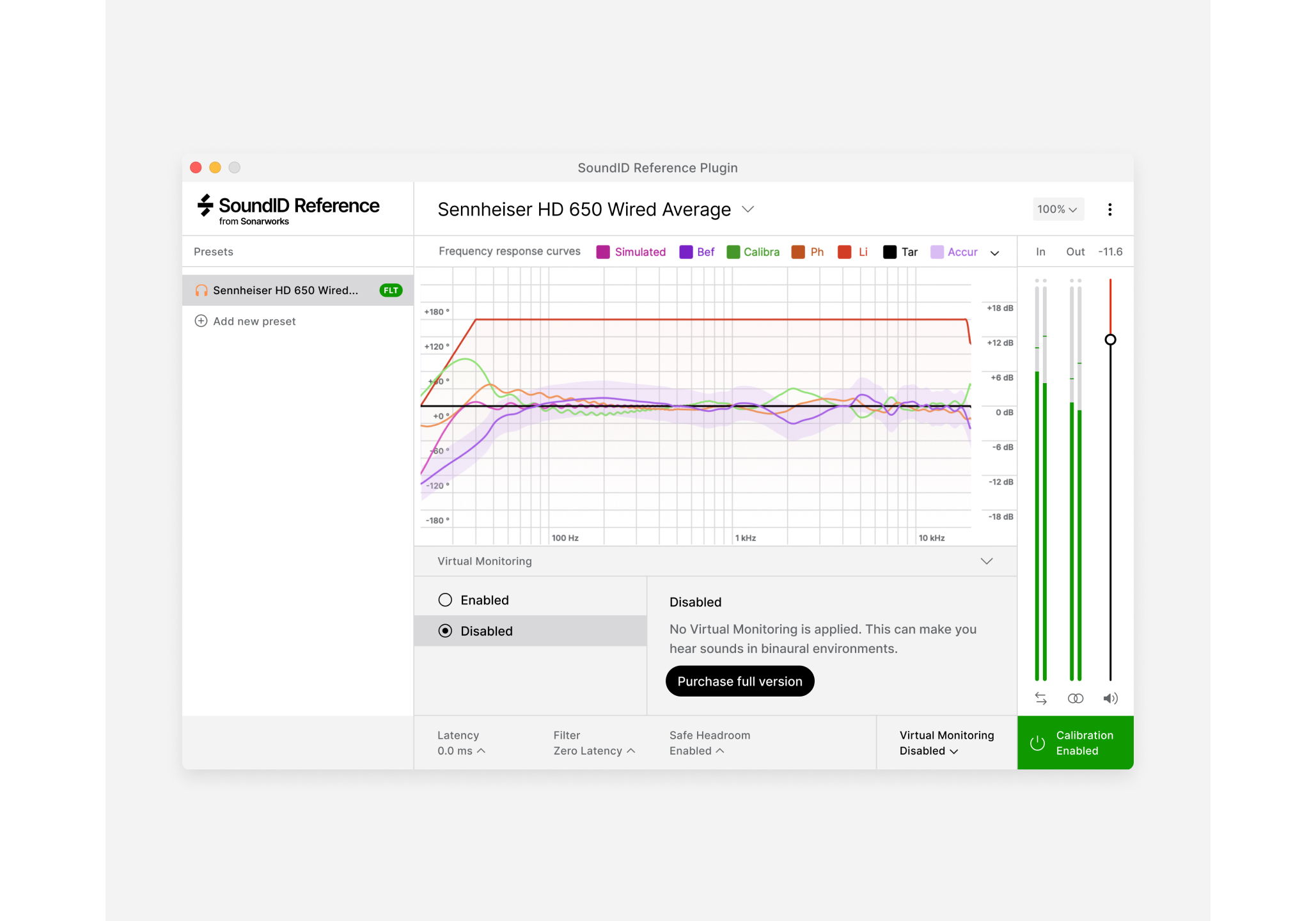Click the swap channels icon under meters
The height and width of the screenshot is (921, 1316).
point(1040,698)
